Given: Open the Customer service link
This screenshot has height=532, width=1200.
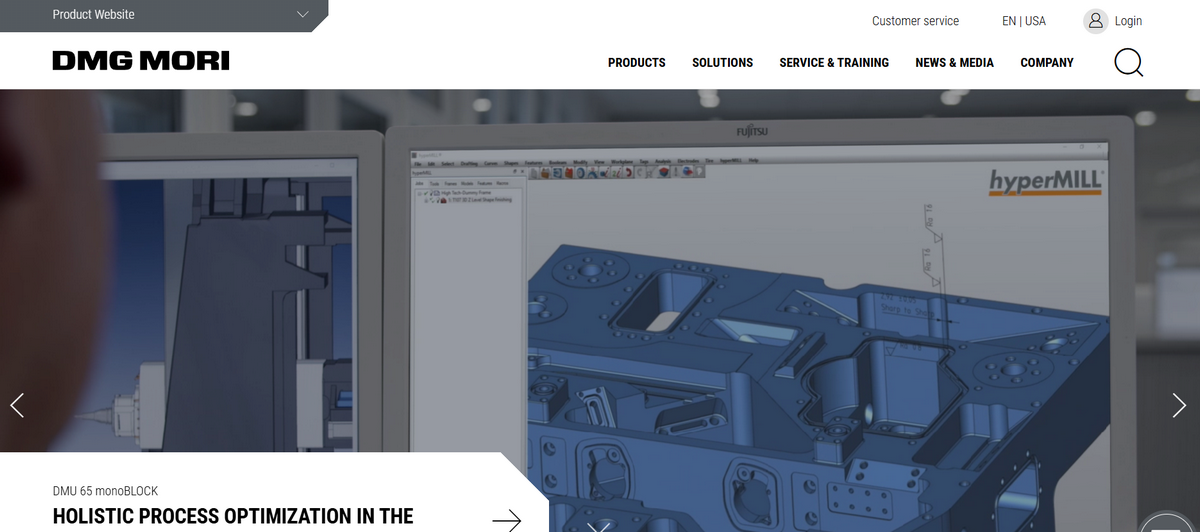Looking at the screenshot, I should (x=915, y=21).
